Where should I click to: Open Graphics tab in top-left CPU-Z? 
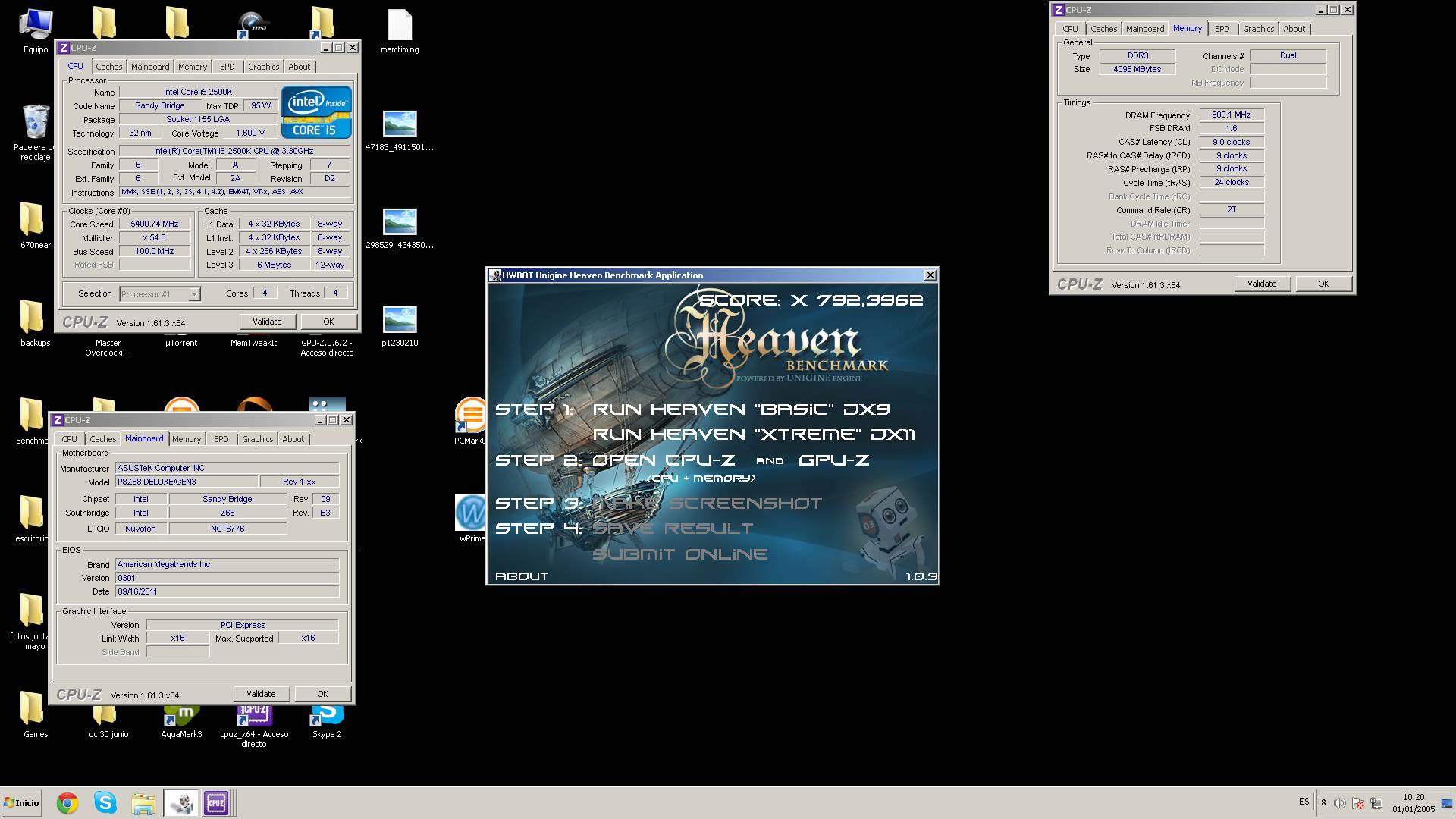pyautogui.click(x=264, y=67)
